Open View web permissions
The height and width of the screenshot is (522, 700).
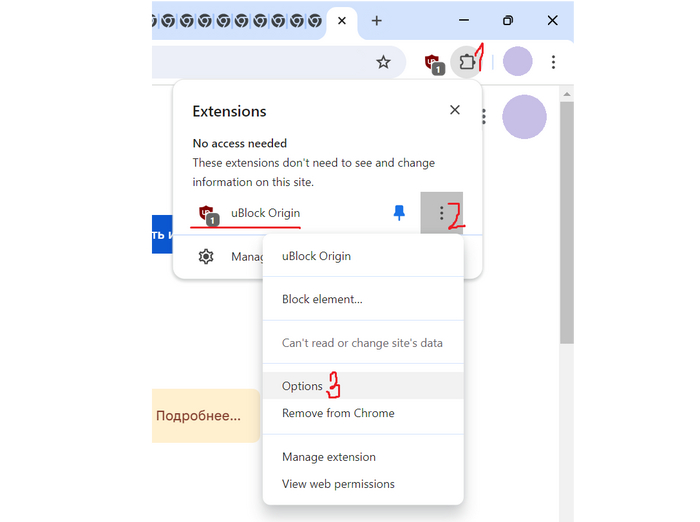(363, 484)
